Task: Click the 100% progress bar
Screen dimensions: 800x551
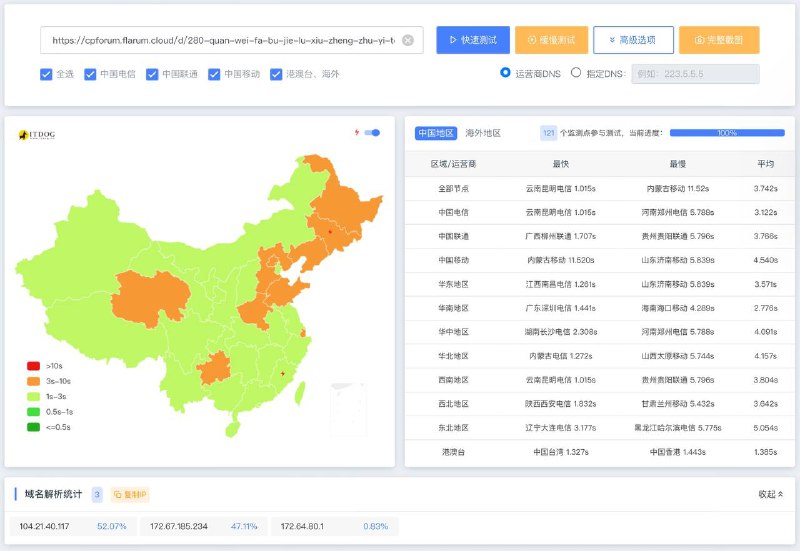Action: (727, 133)
